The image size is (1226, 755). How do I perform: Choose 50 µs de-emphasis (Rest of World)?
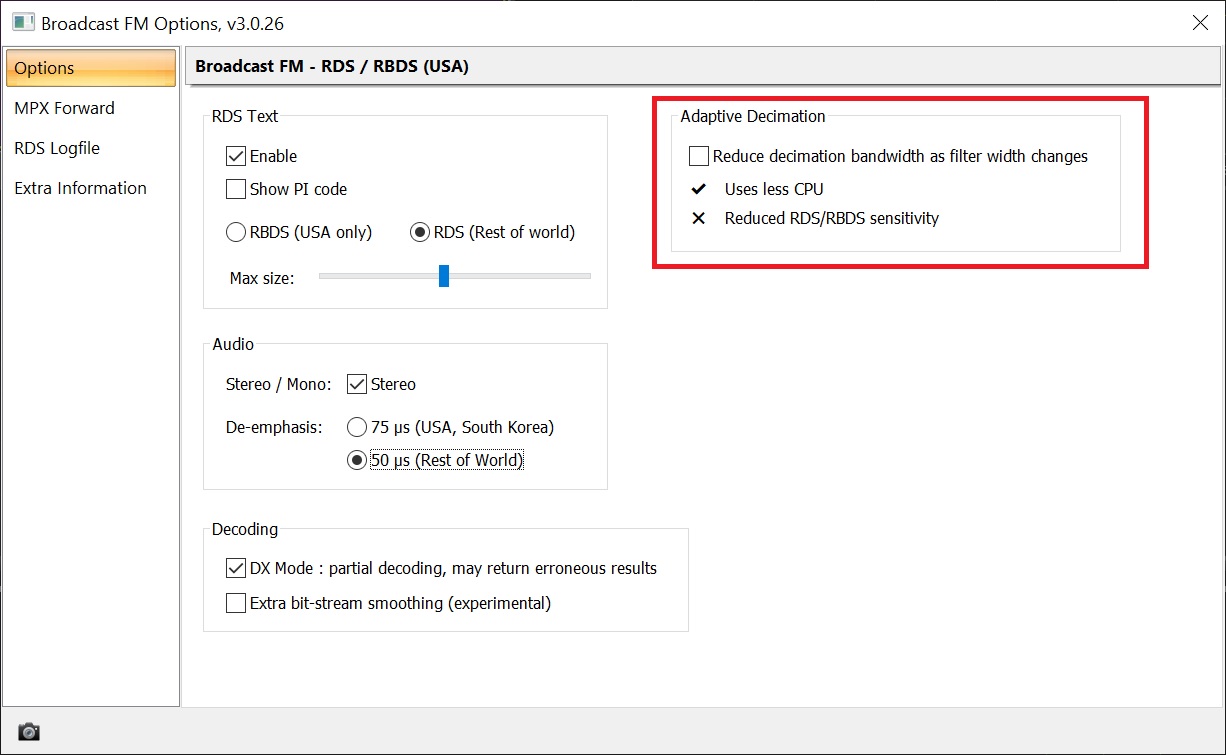click(x=357, y=460)
